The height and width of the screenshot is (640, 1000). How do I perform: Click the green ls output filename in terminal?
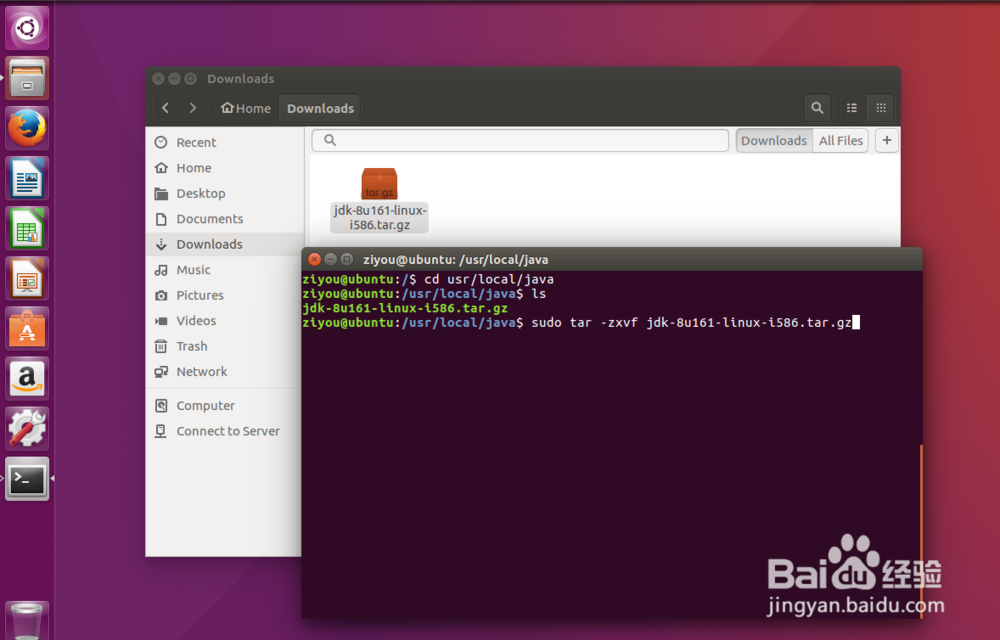tap(405, 308)
